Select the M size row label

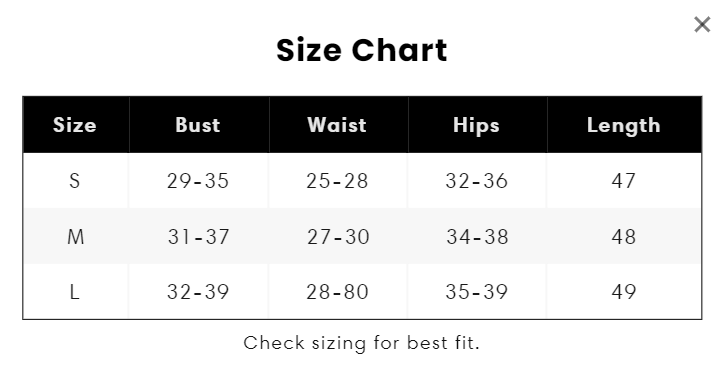click(x=75, y=237)
